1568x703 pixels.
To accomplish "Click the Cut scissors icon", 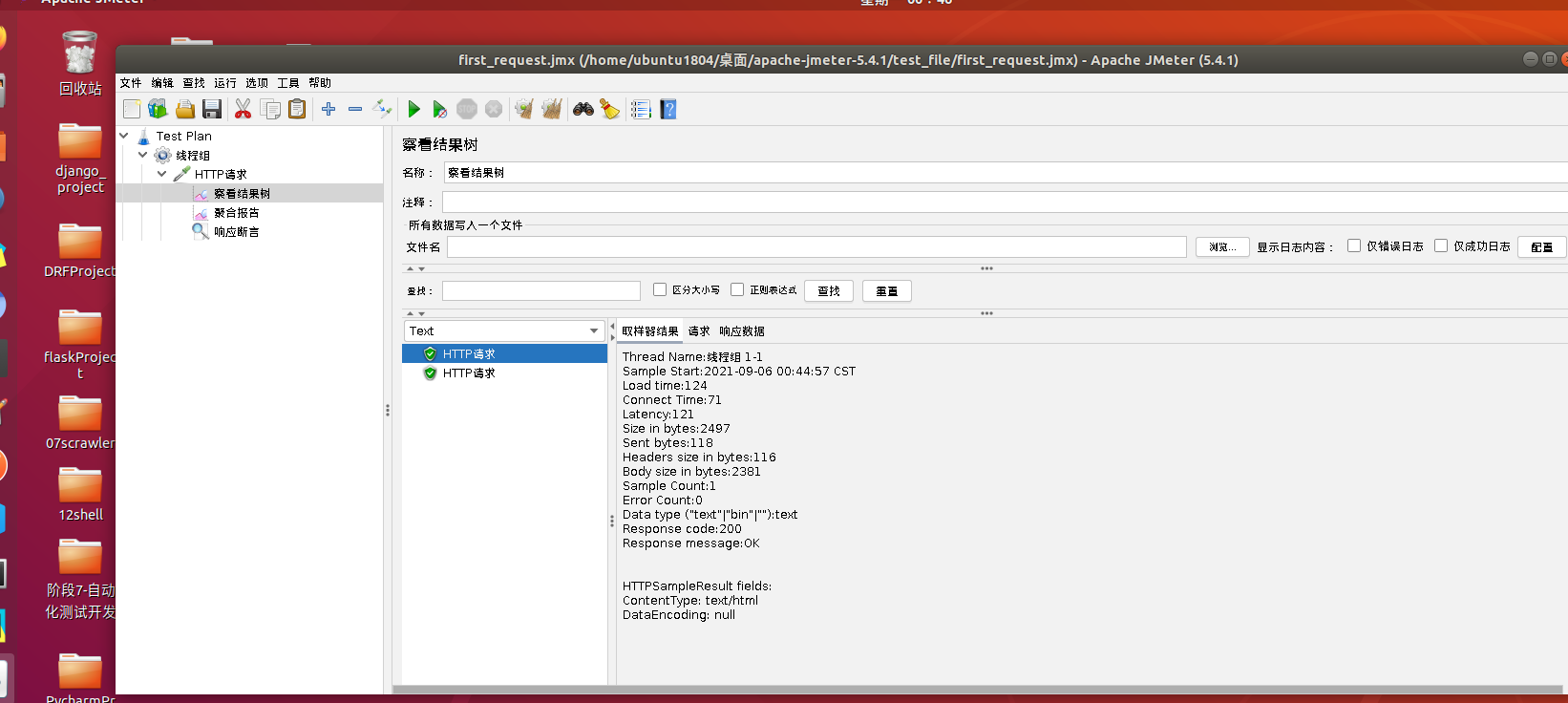I will tap(244, 109).
